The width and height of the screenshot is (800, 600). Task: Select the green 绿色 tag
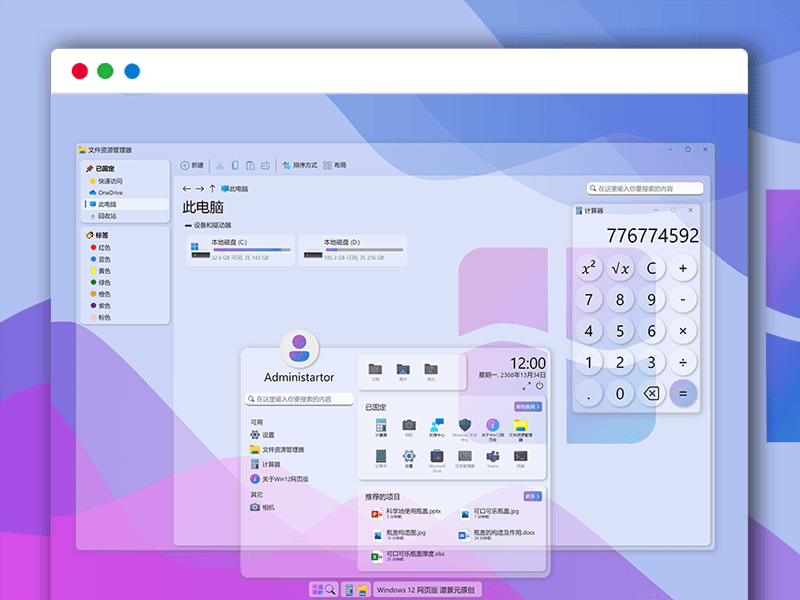pyautogui.click(x=101, y=282)
